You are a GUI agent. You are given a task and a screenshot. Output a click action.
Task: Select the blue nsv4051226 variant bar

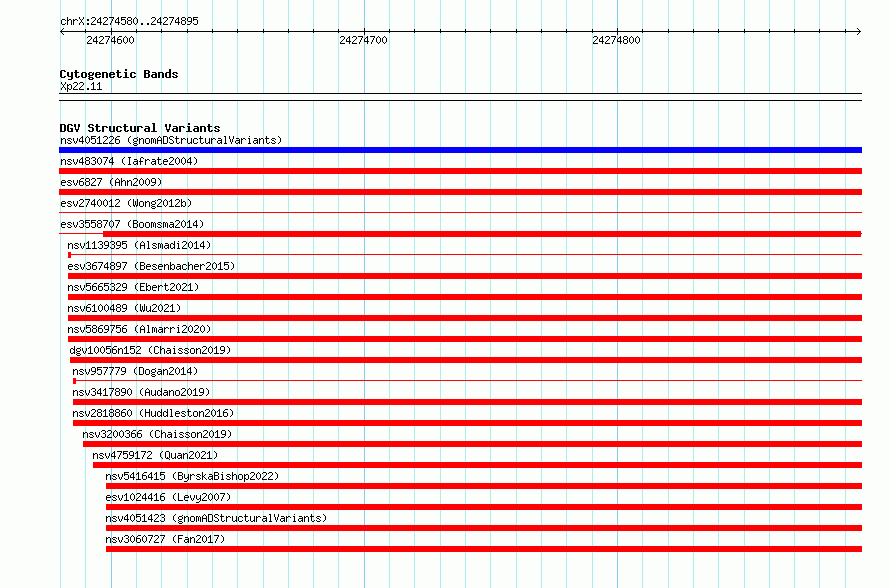pyautogui.click(x=460, y=150)
